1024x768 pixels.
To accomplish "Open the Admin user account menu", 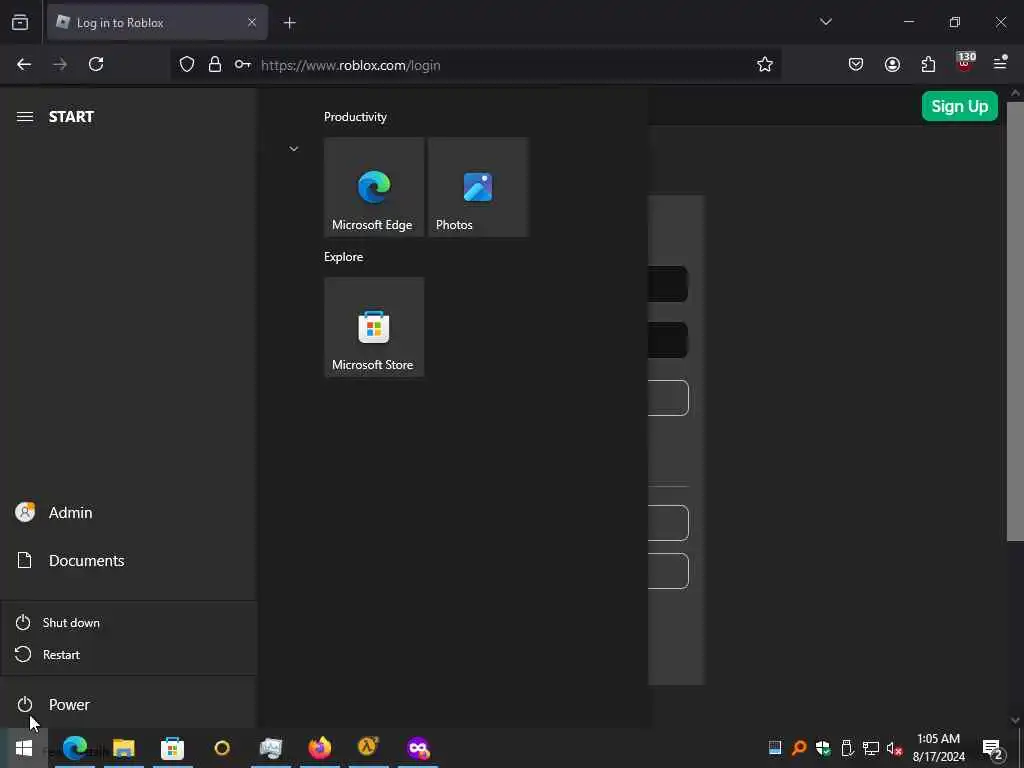I will tap(128, 513).
